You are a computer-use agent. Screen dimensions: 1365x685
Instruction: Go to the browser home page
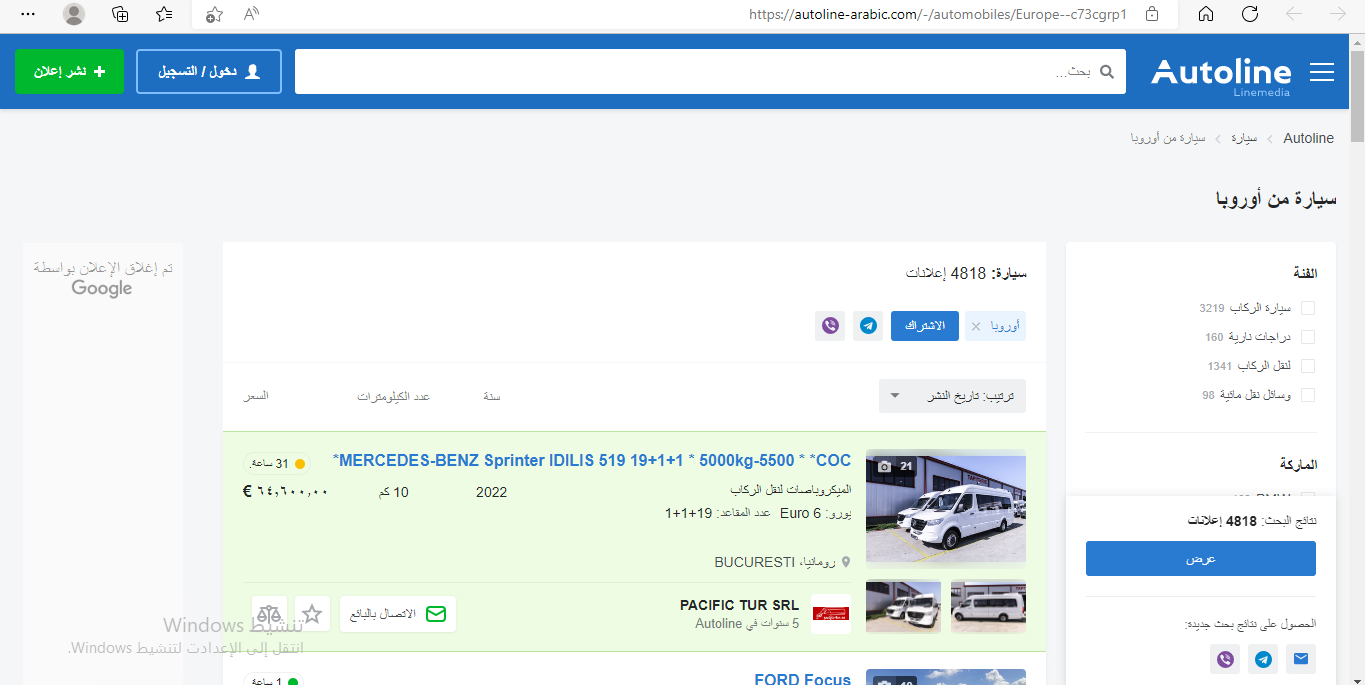point(1206,14)
